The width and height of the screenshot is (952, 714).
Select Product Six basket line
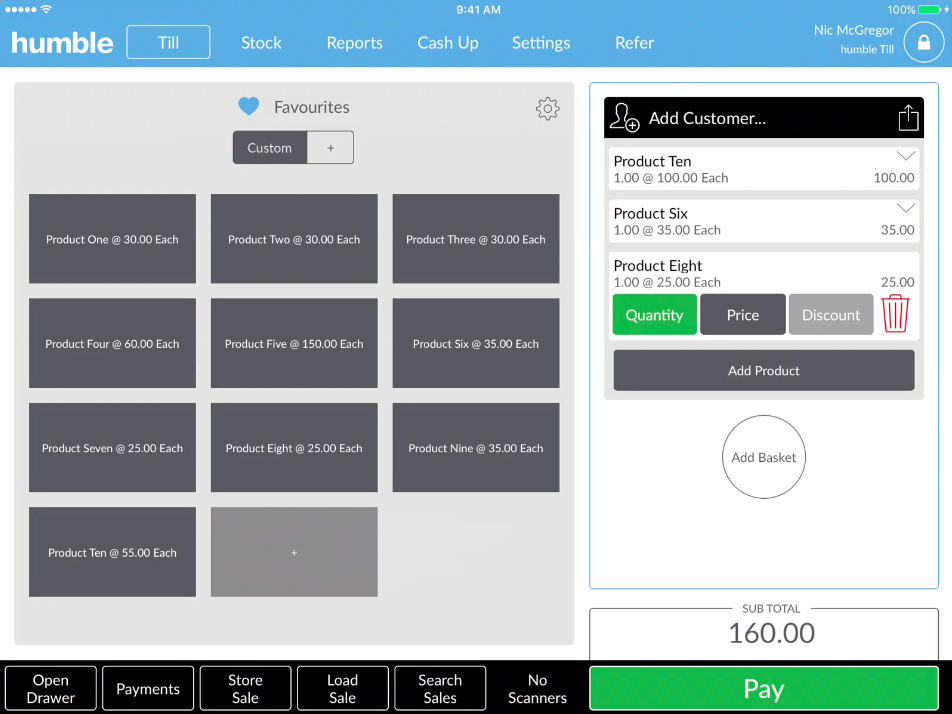click(x=764, y=221)
